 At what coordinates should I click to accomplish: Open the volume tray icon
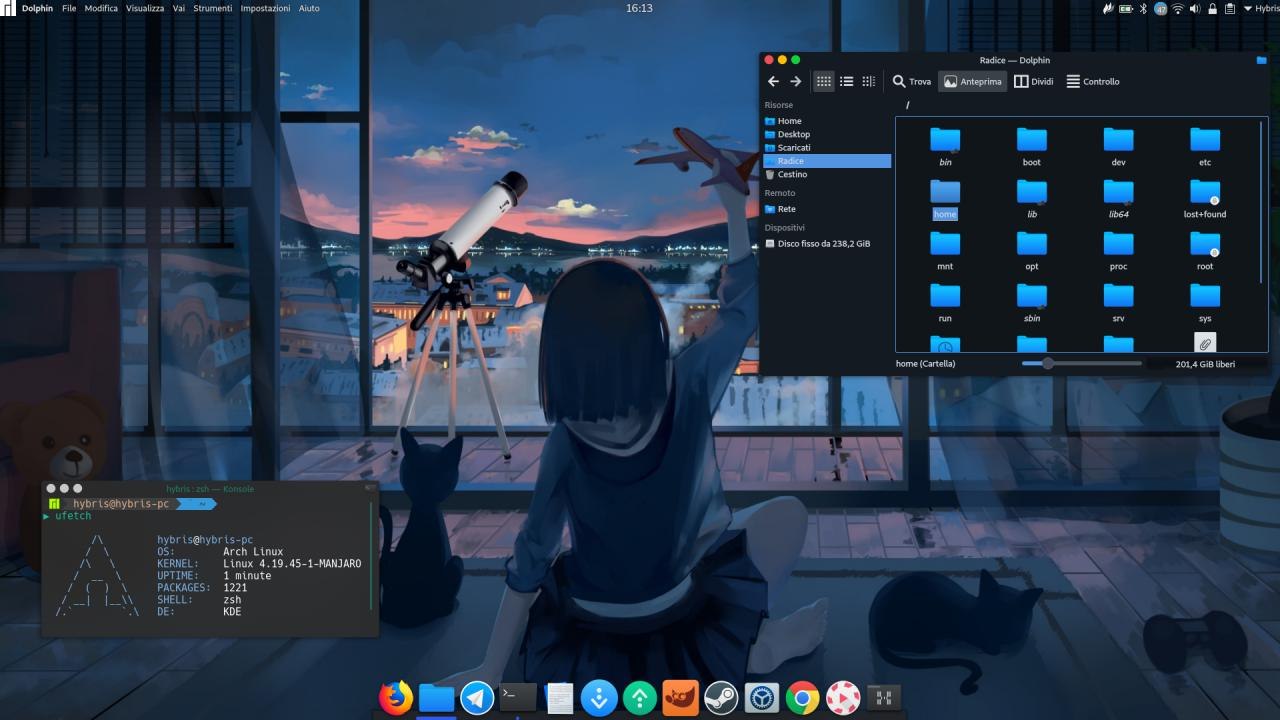coord(1195,8)
